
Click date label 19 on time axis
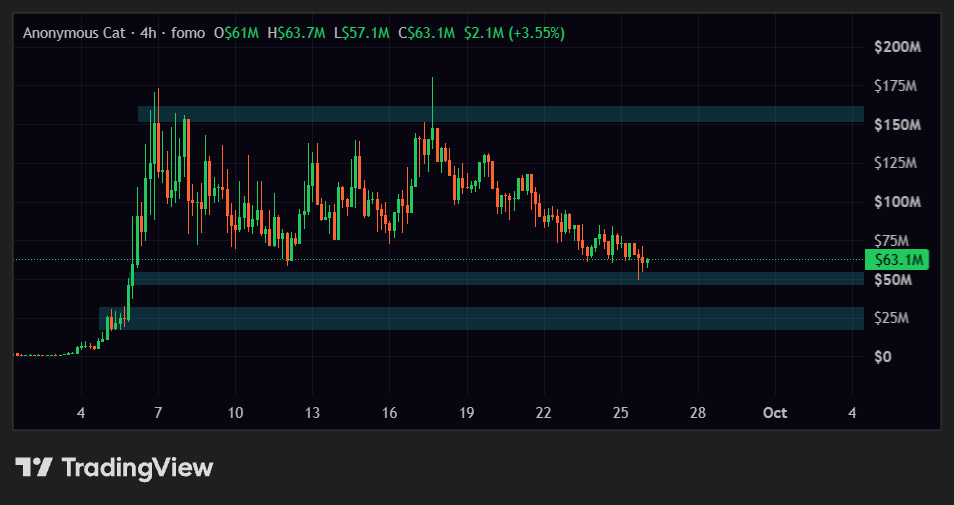(467, 413)
